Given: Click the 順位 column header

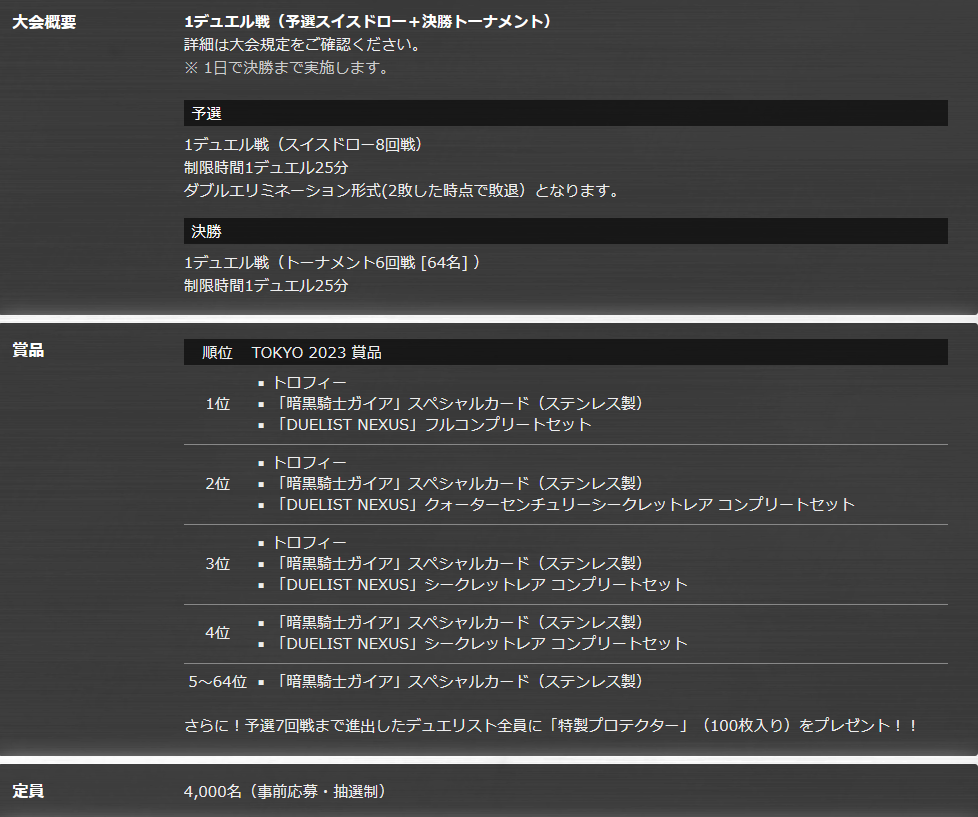Looking at the screenshot, I should [217, 352].
